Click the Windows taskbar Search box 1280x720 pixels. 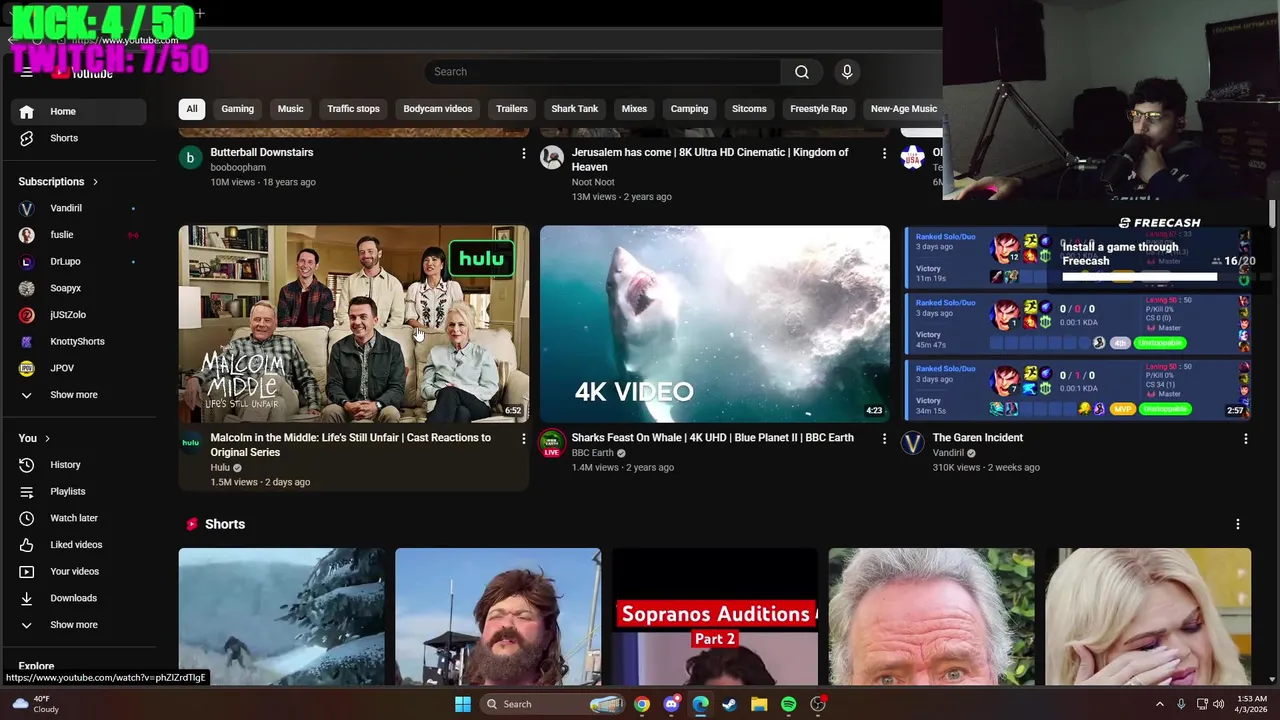[552, 704]
